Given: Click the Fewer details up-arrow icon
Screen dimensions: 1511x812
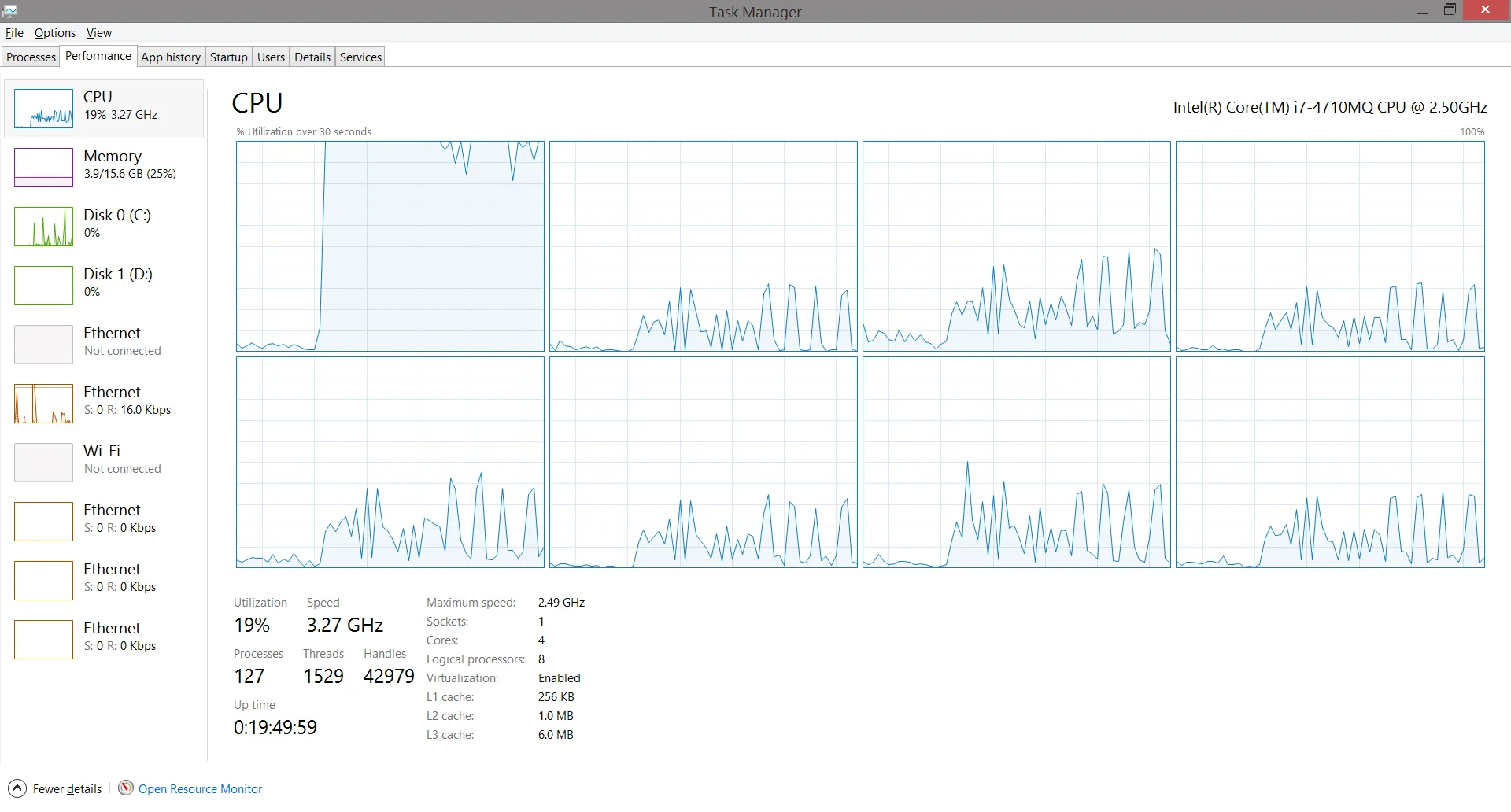Looking at the screenshot, I should 17,788.
